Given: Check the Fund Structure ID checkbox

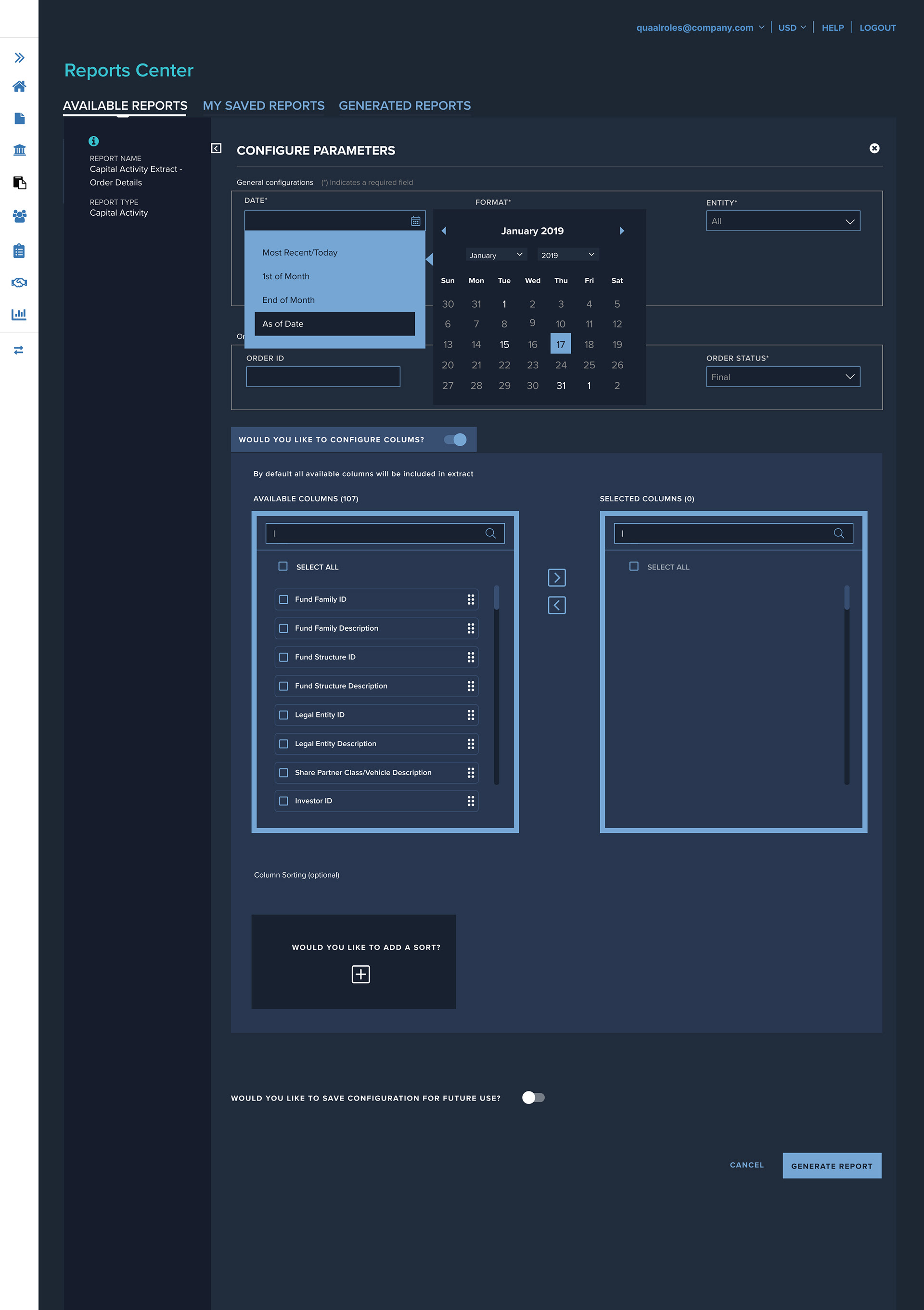Looking at the screenshot, I should click(283, 657).
